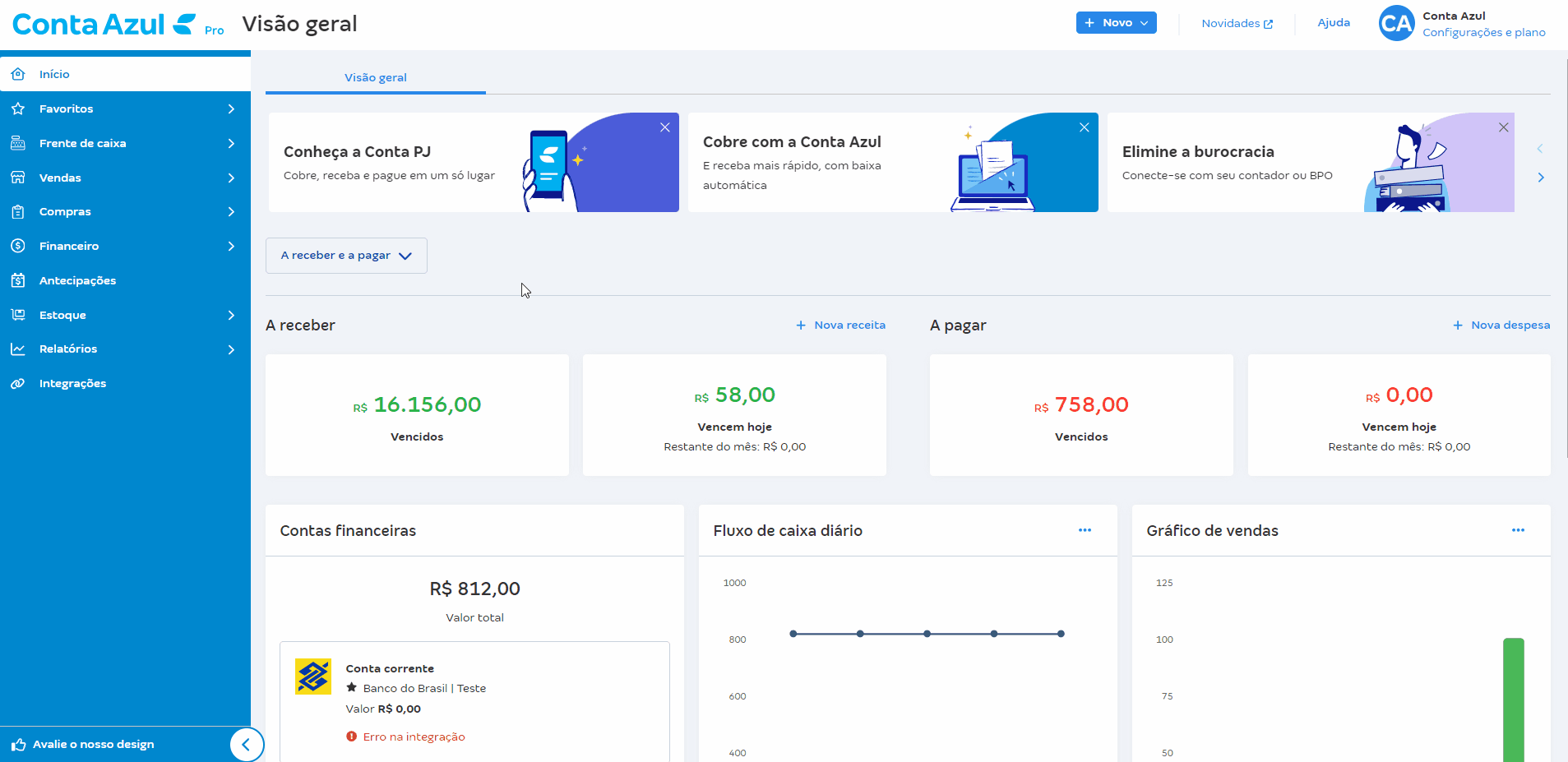Open the R$ 58,00 Vencem hoje card
1568x762 pixels.
[734, 415]
